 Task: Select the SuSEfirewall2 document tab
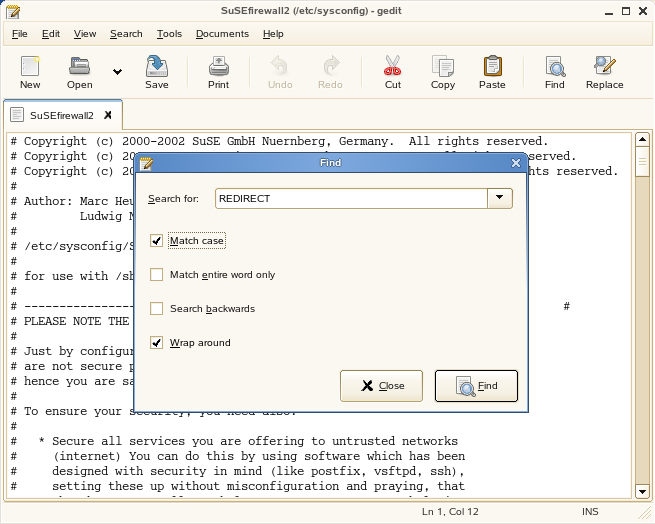[61, 115]
